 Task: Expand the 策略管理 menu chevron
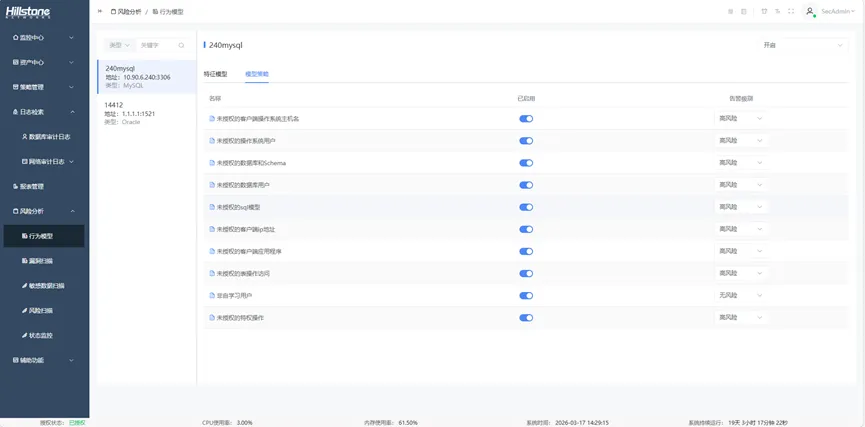tap(71, 87)
